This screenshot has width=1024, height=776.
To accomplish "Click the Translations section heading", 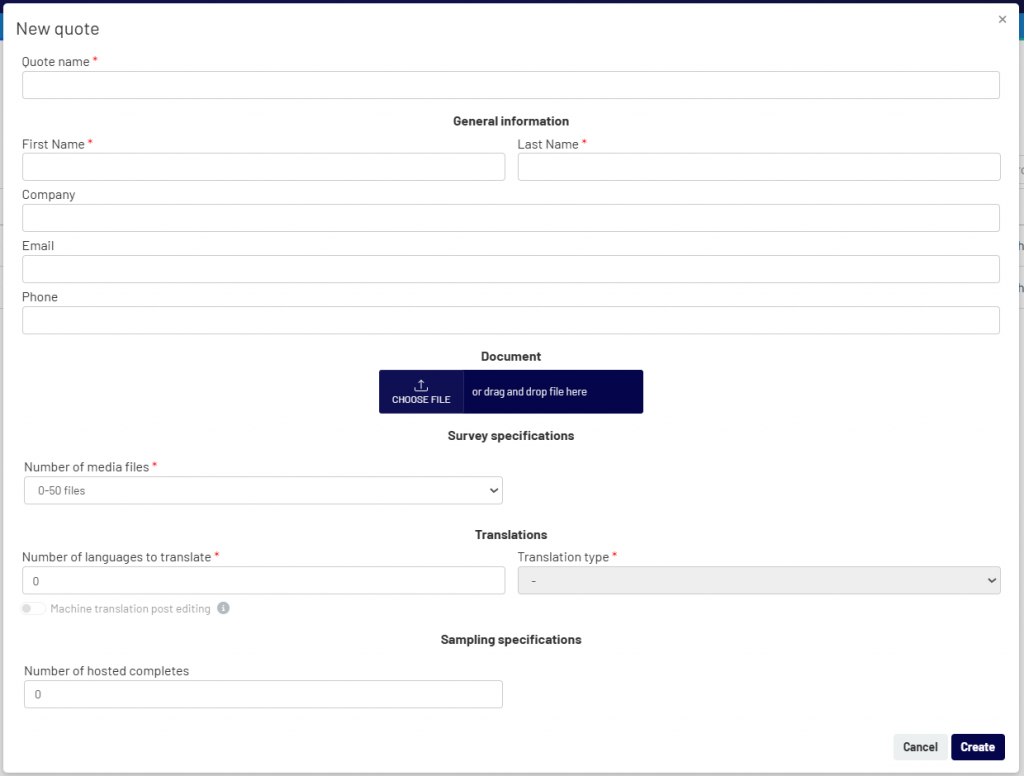I will click(x=511, y=534).
